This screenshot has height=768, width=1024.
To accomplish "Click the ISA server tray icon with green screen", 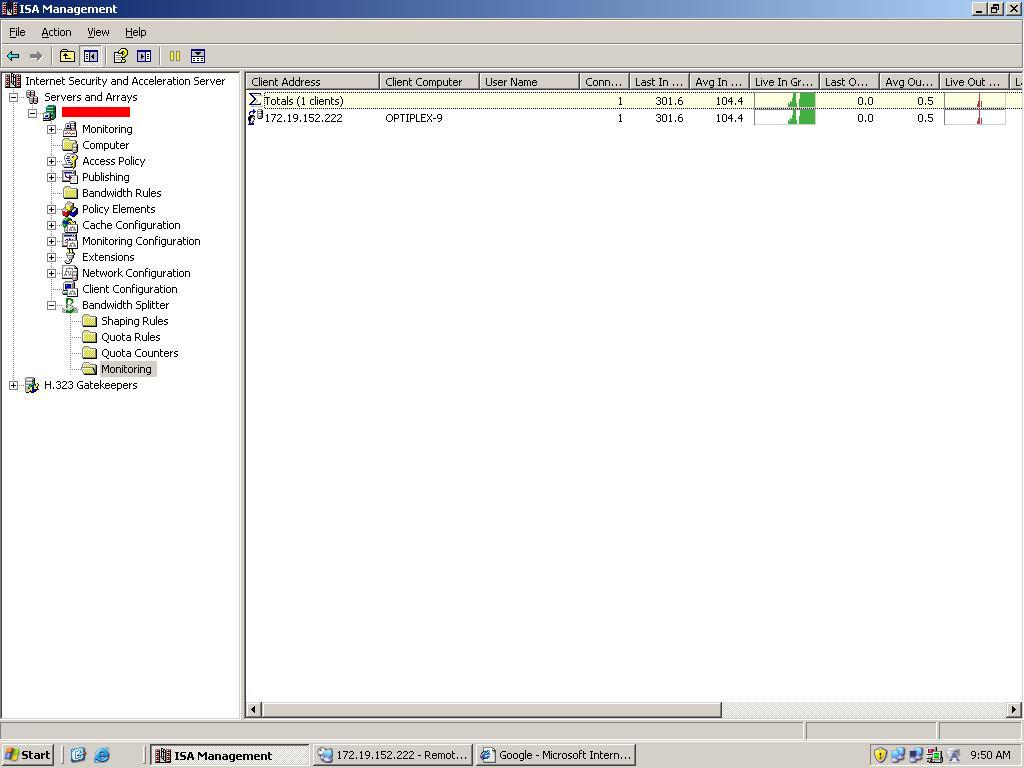I will [x=935, y=755].
